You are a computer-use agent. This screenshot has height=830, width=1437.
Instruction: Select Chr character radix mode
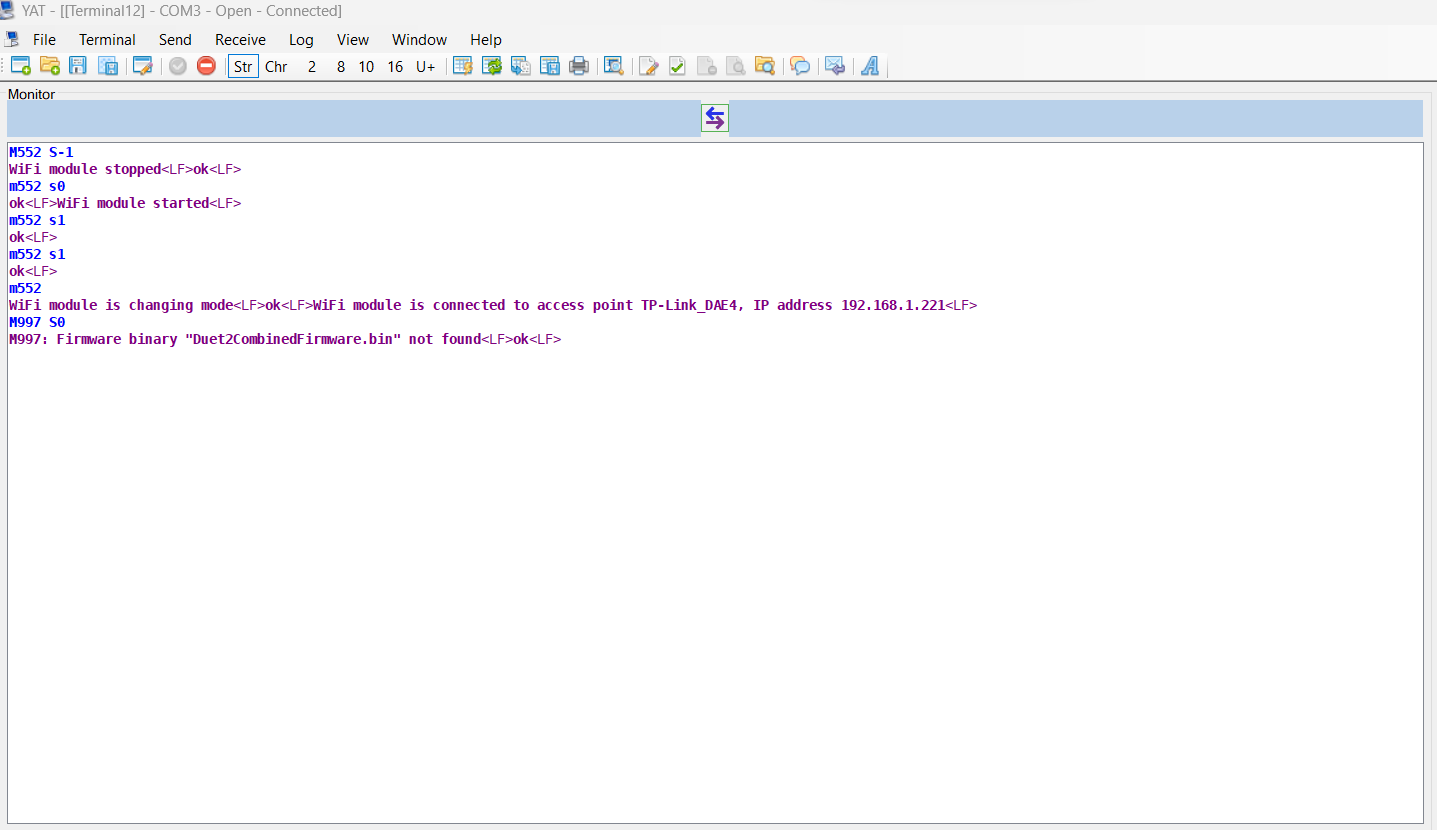(276, 67)
